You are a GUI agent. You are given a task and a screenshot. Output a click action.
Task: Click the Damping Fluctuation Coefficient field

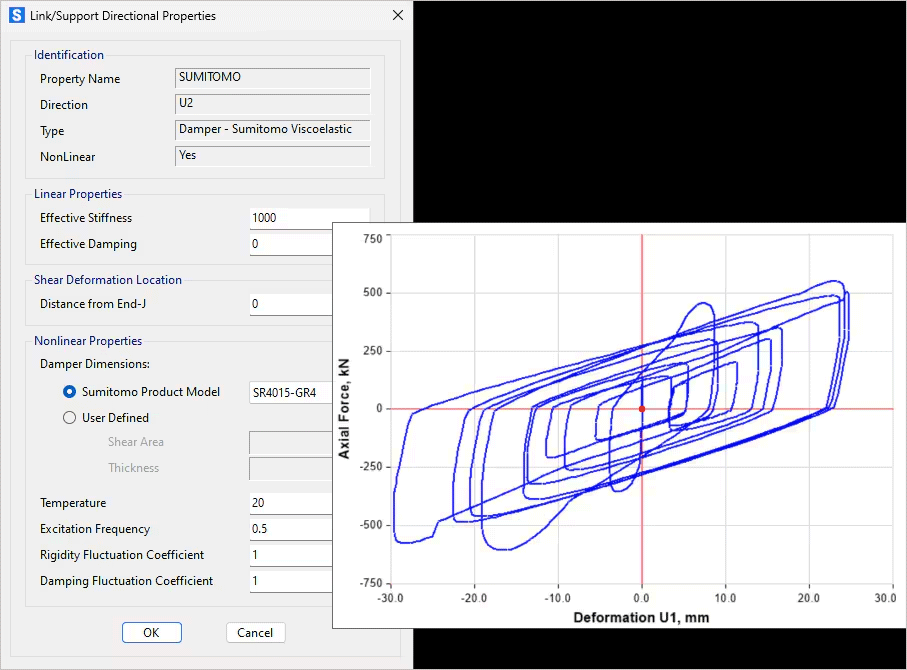tap(290, 581)
